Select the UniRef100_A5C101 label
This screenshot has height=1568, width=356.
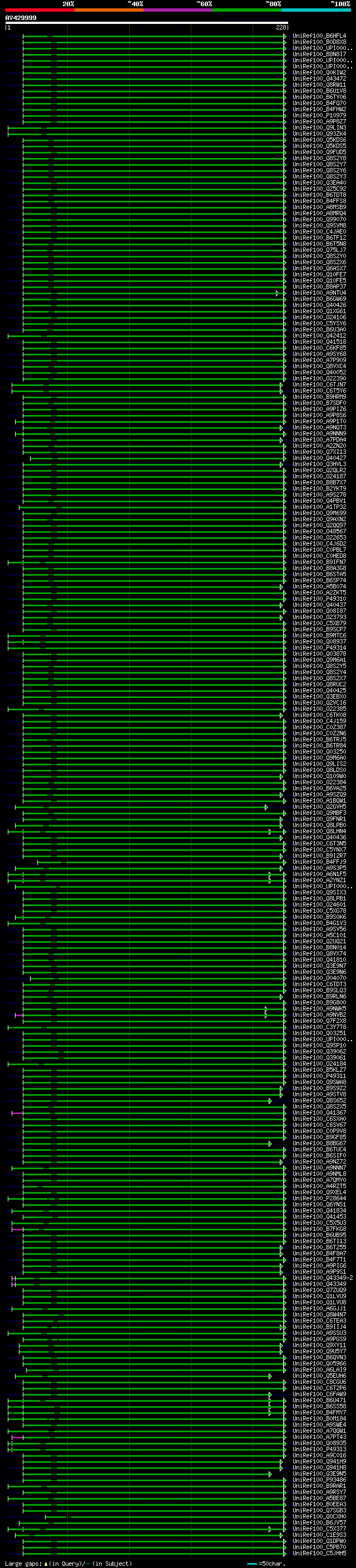(319, 935)
